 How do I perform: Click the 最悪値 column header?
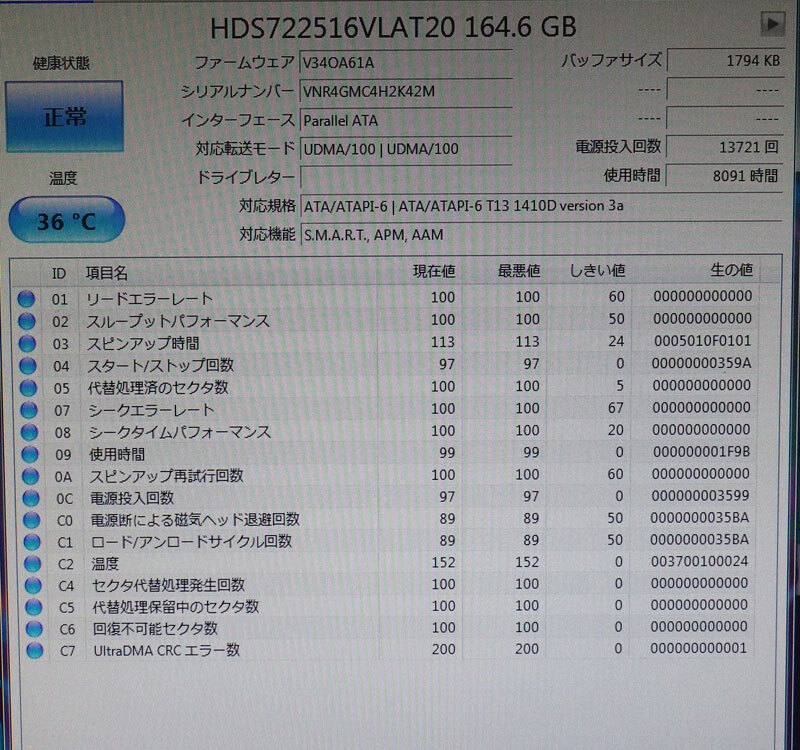(x=518, y=270)
